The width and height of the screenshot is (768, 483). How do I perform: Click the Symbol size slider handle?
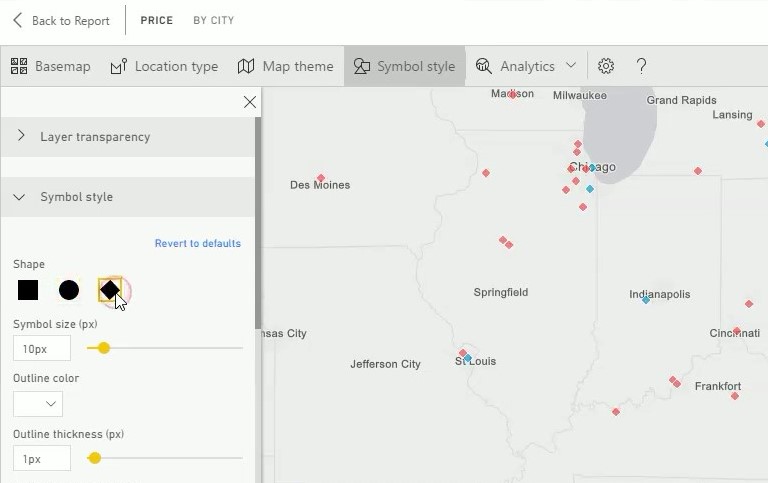[103, 348]
